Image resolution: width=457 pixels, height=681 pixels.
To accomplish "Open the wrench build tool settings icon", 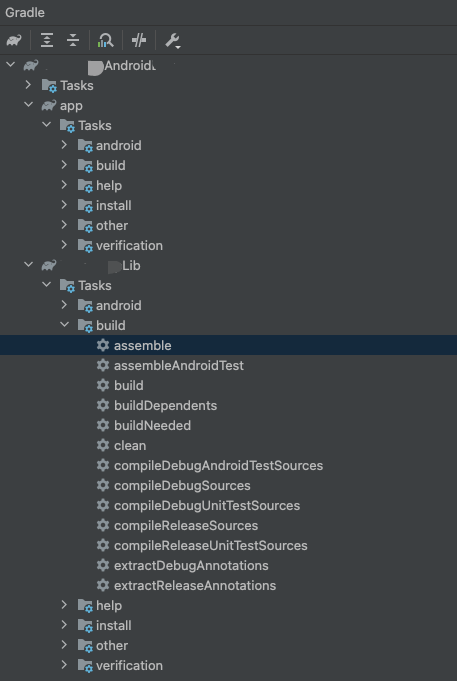I will tap(172, 41).
